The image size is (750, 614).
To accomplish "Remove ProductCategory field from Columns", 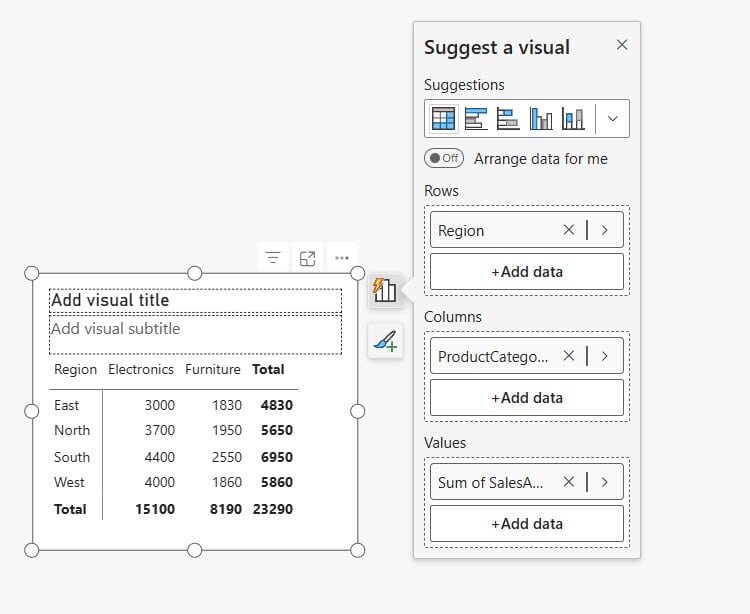I will tap(568, 356).
